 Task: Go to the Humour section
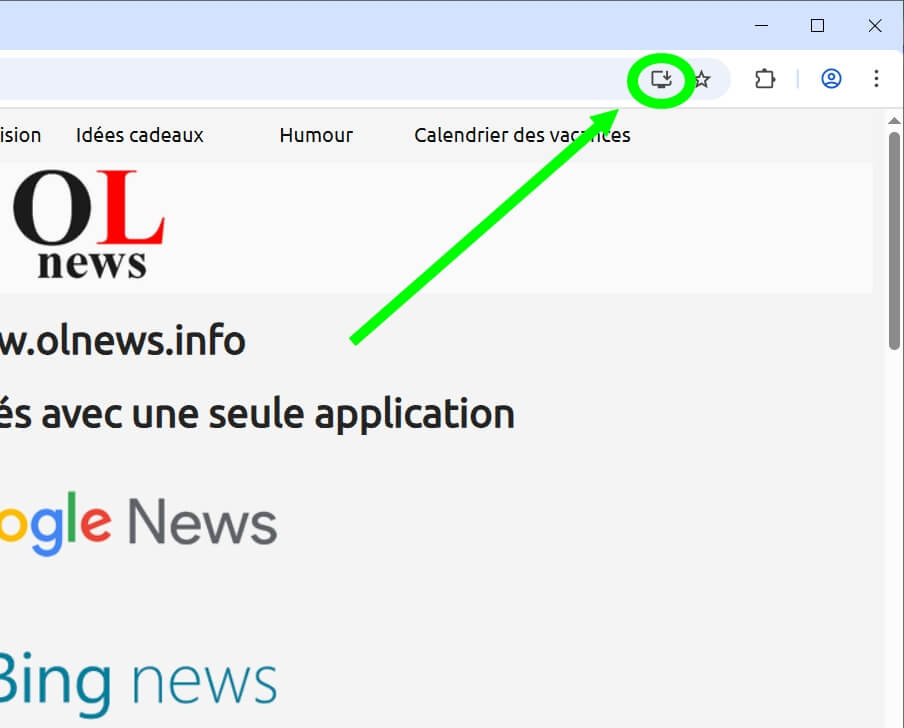pyautogui.click(x=316, y=135)
